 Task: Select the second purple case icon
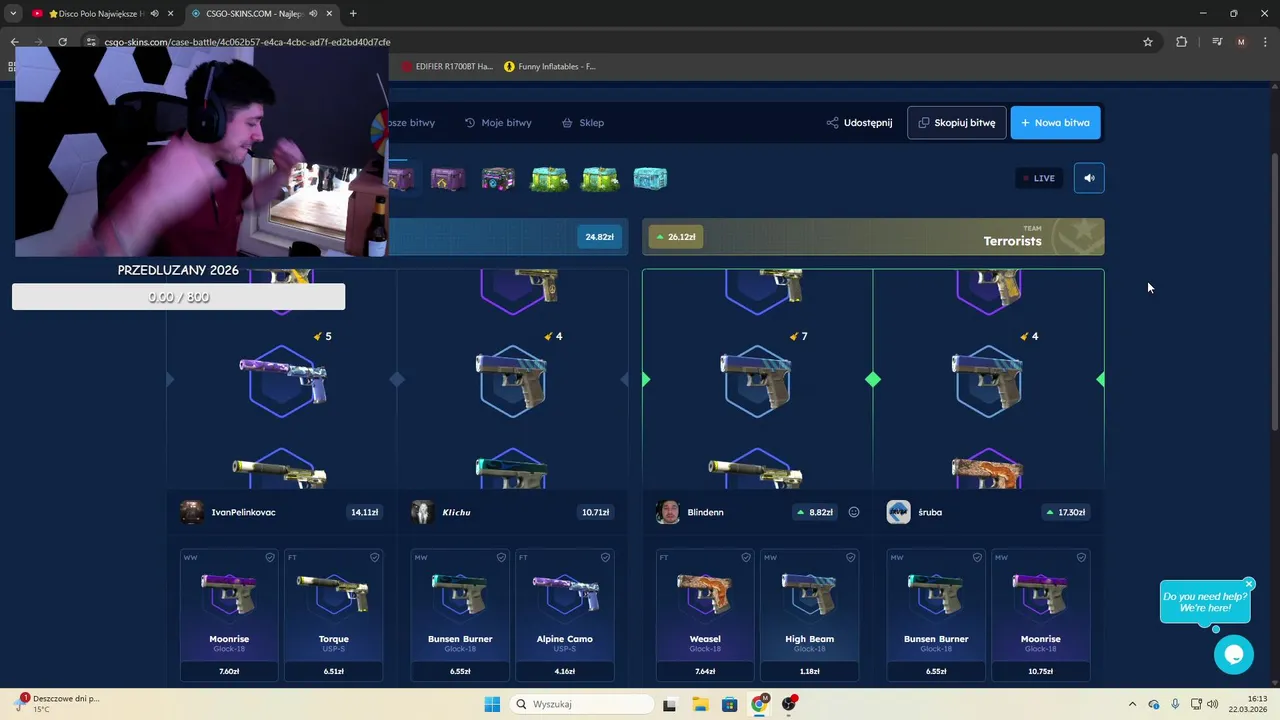pyautogui.click(x=447, y=179)
